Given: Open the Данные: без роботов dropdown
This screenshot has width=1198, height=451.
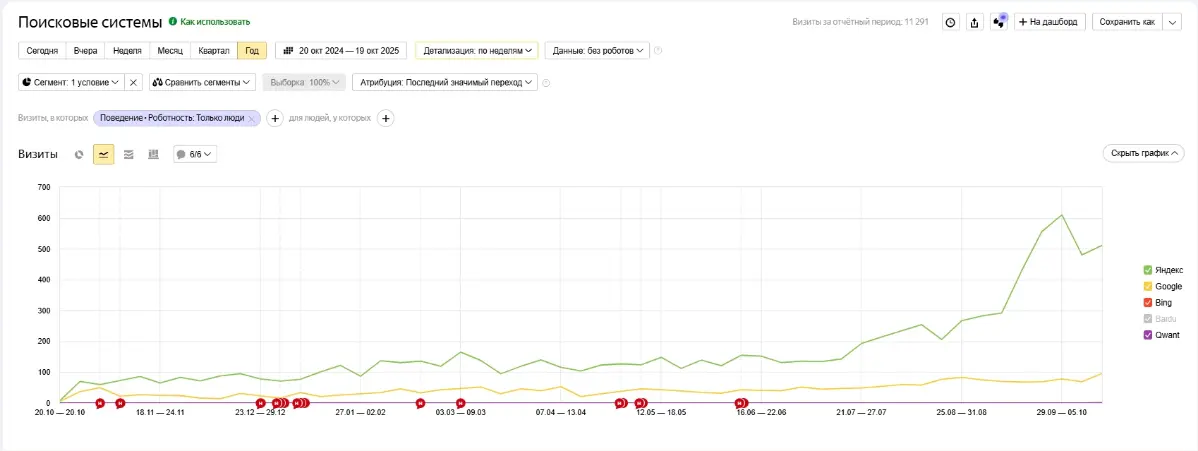Looking at the screenshot, I should [x=597, y=50].
